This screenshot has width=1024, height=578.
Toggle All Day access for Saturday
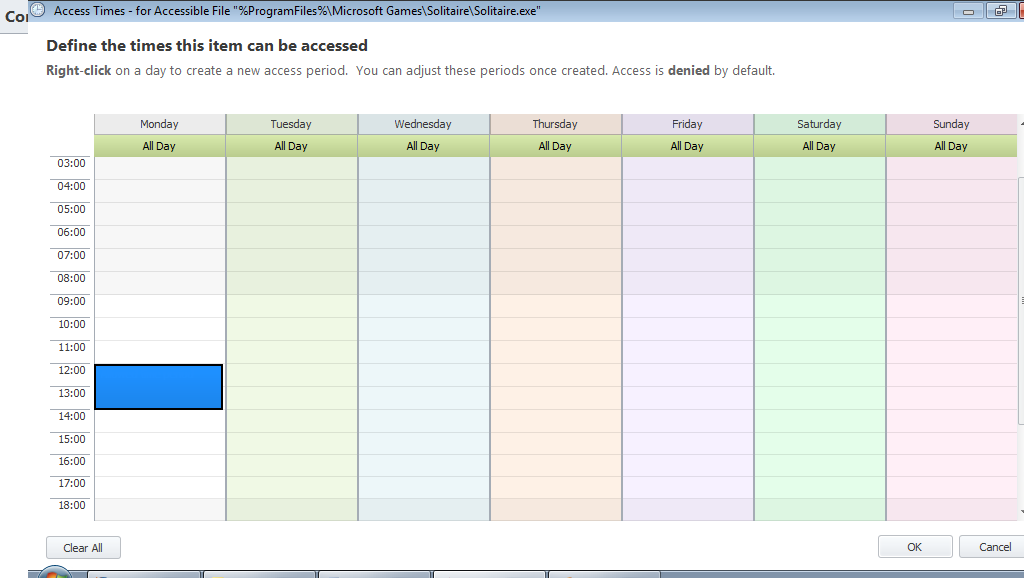pos(819,146)
